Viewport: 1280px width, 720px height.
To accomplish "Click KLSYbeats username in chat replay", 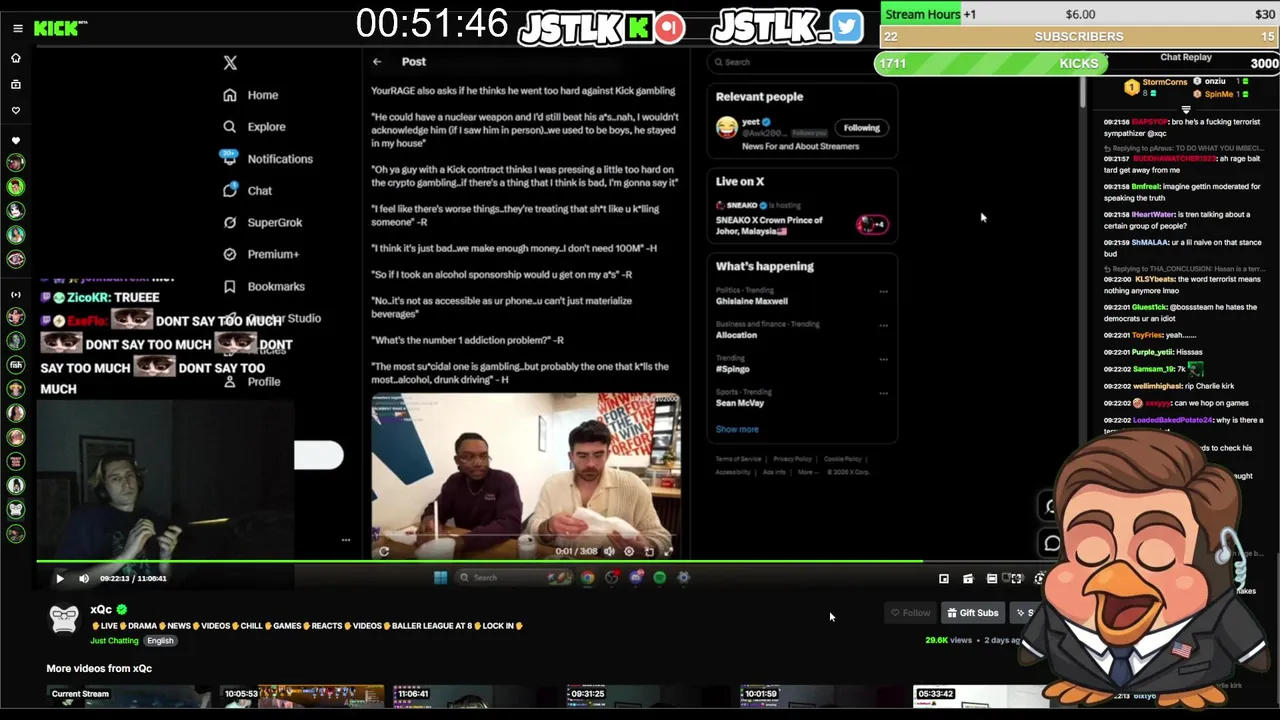I will point(1155,279).
